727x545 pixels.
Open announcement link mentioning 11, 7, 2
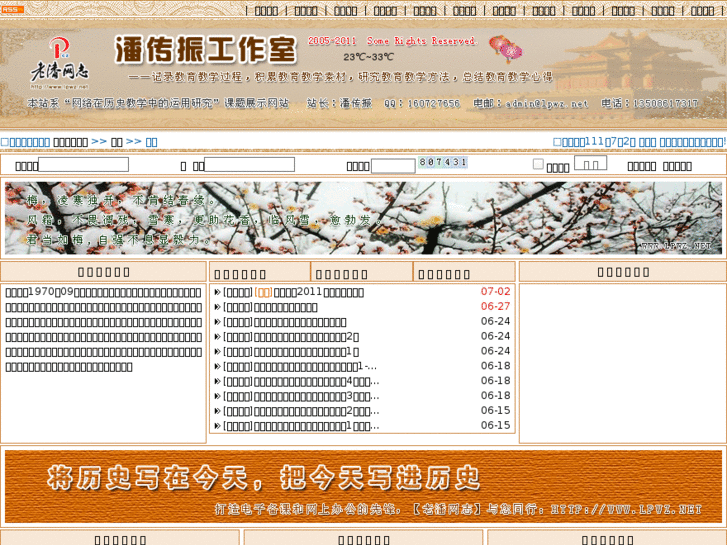[639, 142]
